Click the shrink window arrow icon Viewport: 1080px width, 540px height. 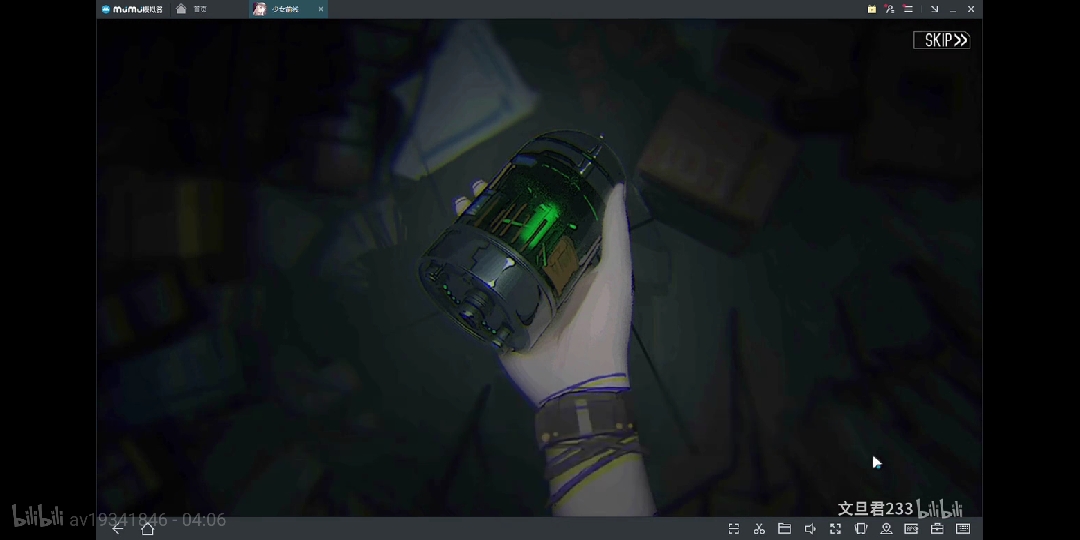point(934,9)
